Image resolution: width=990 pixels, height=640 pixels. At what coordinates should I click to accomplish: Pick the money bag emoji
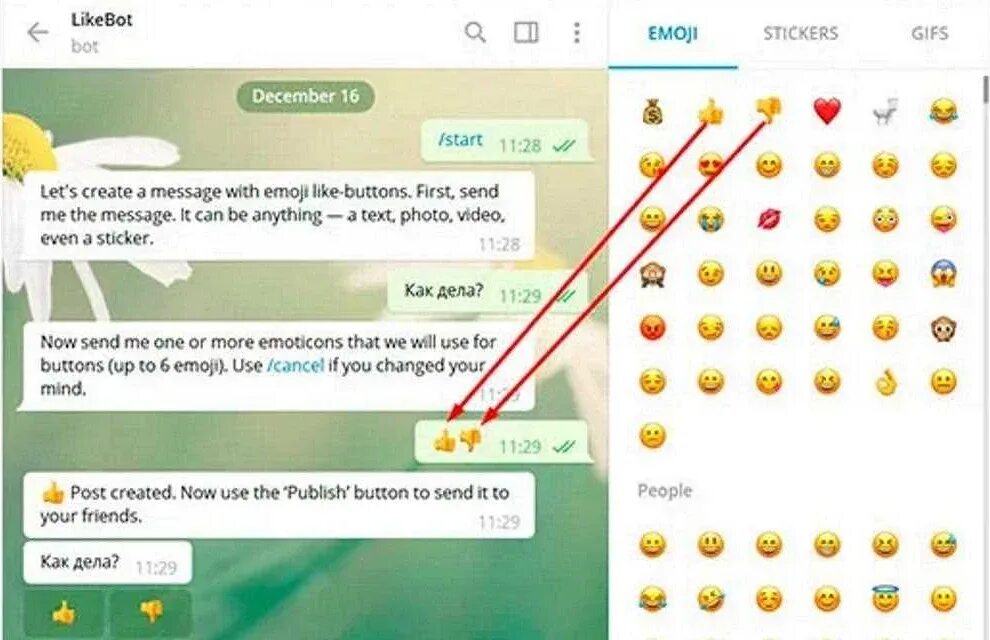652,113
